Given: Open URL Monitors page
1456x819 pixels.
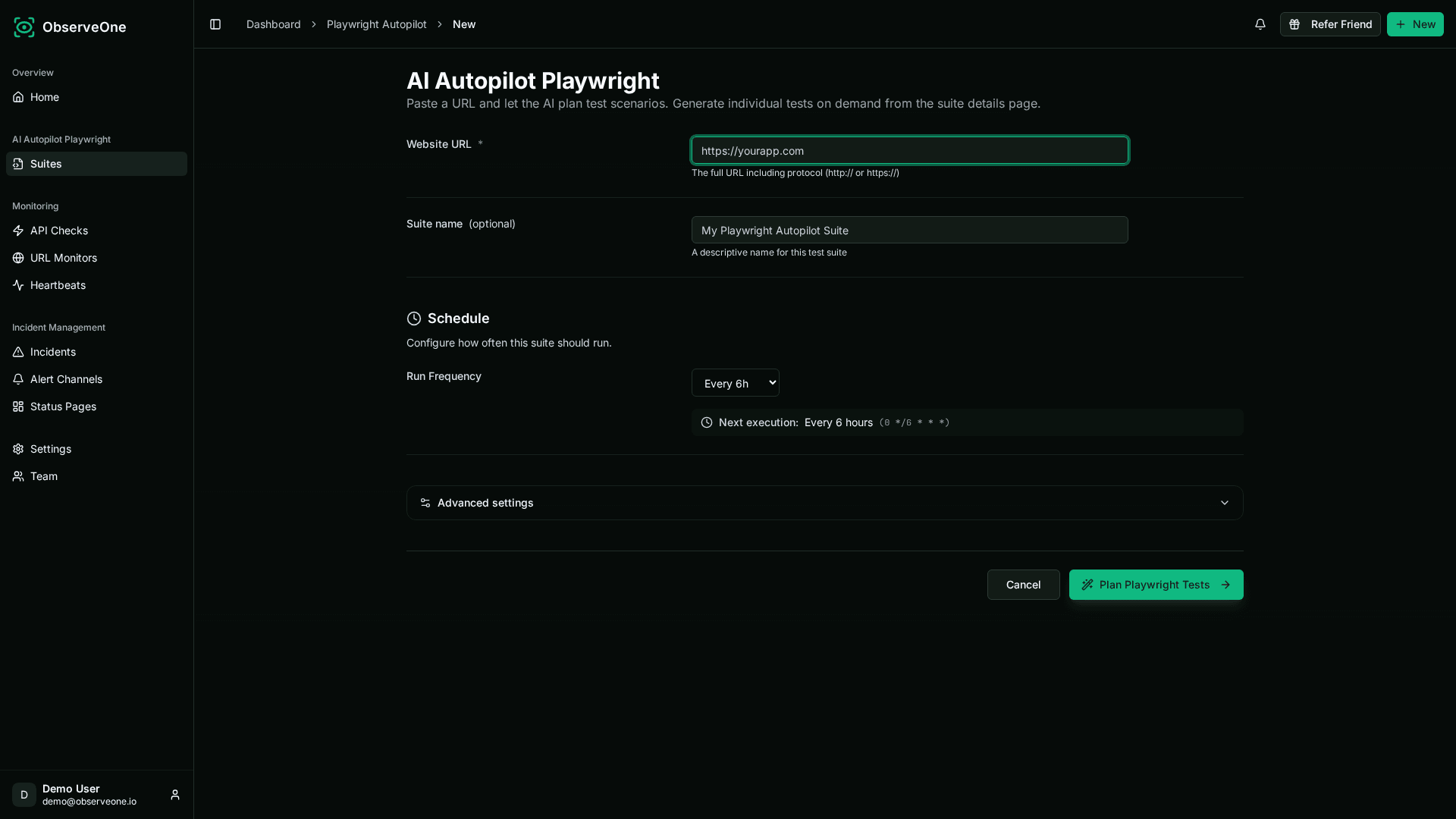Looking at the screenshot, I should [x=96, y=258].
